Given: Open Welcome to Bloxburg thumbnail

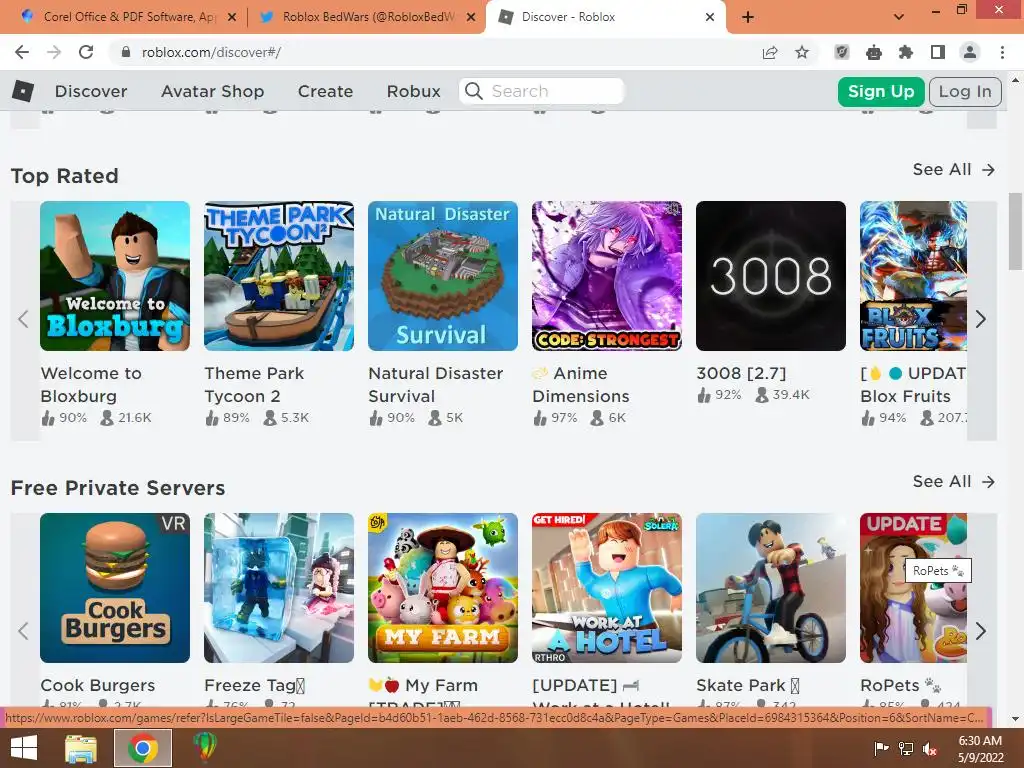Looking at the screenshot, I should click(115, 276).
